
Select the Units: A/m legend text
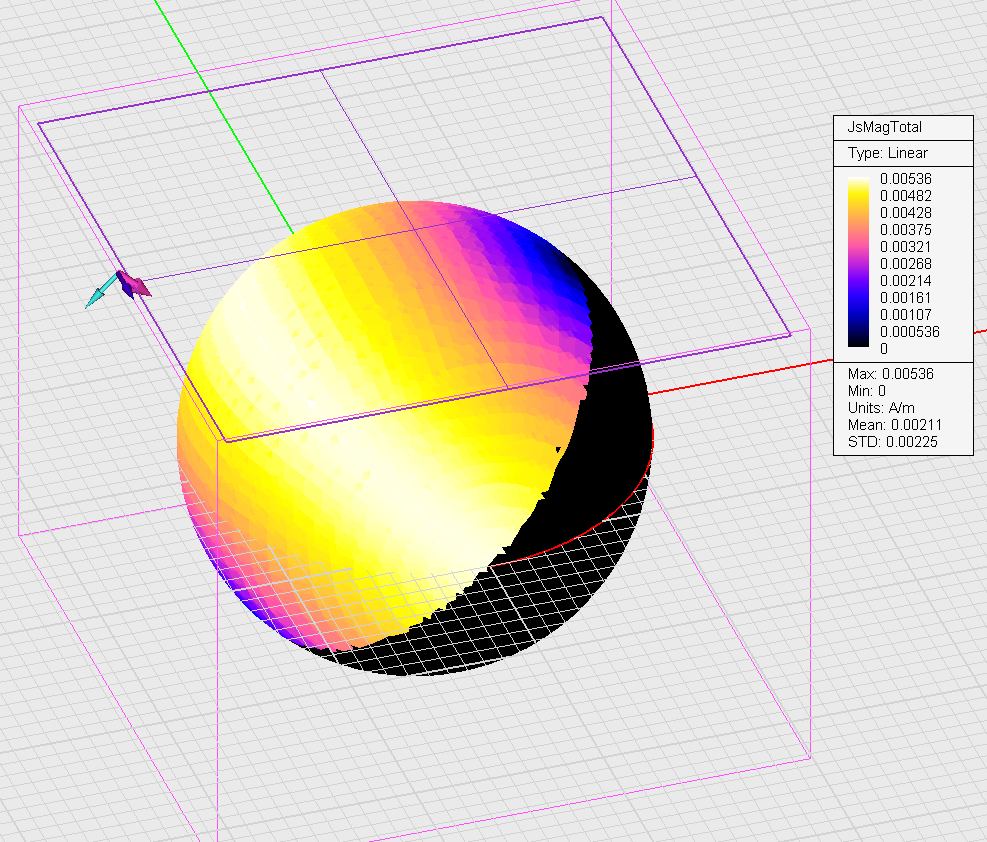[881, 408]
